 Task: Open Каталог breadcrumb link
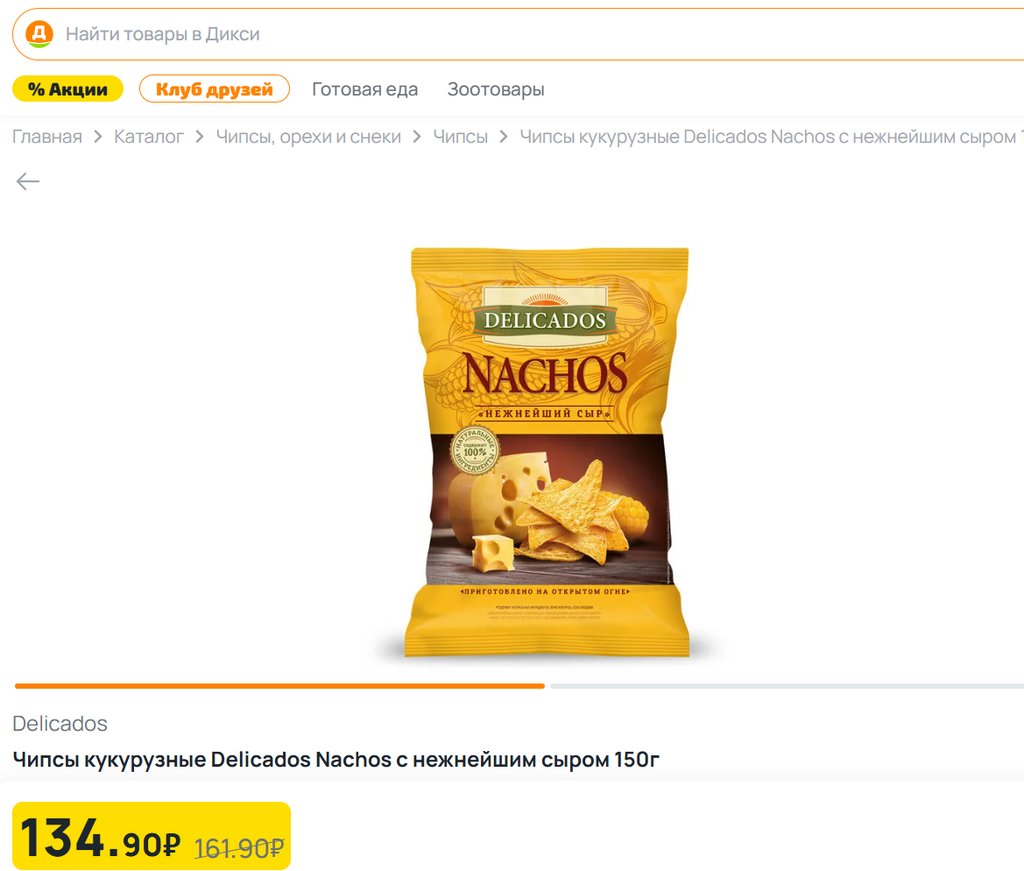149,137
